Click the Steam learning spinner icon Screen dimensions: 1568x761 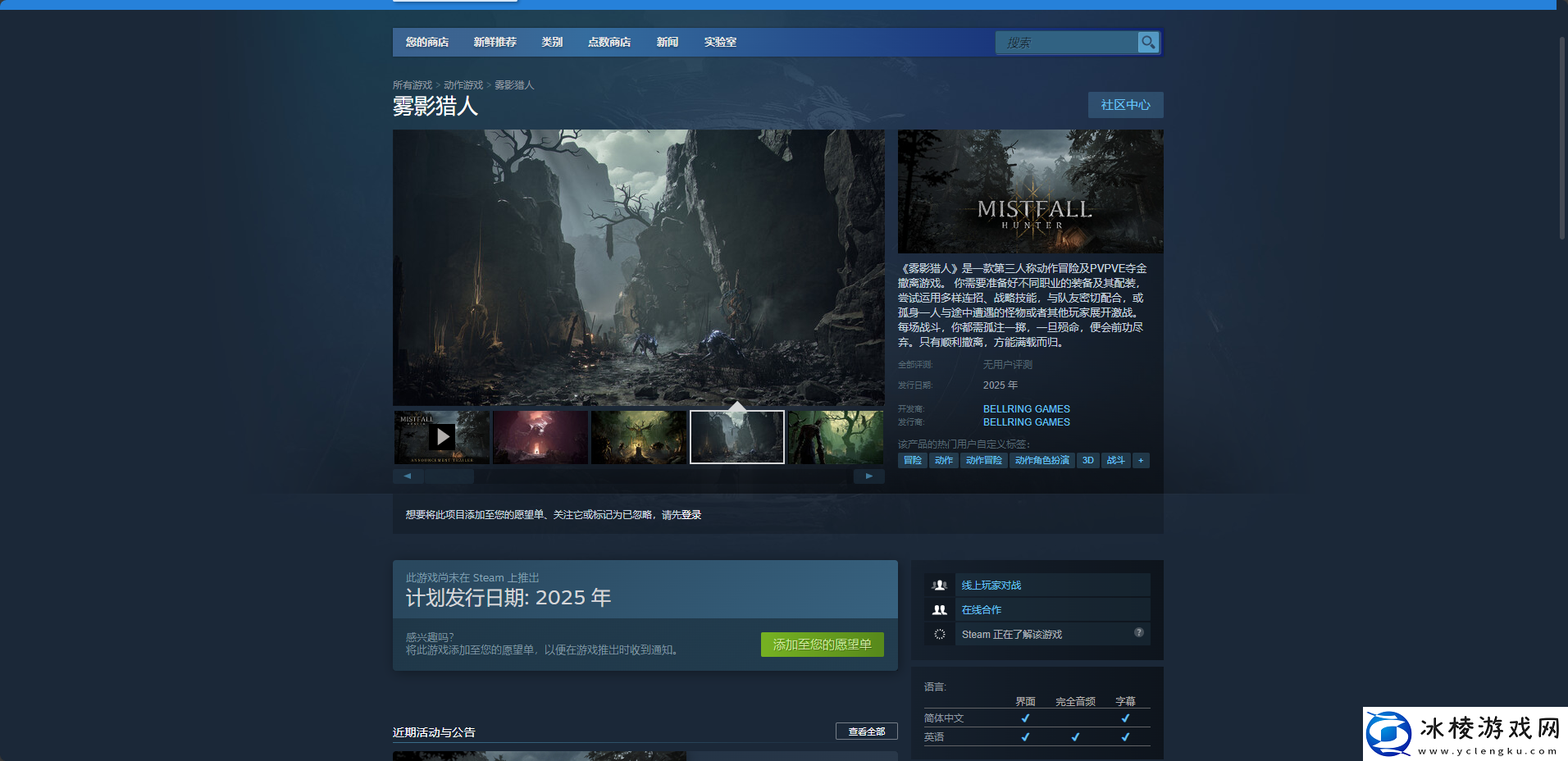pyautogui.click(x=940, y=634)
